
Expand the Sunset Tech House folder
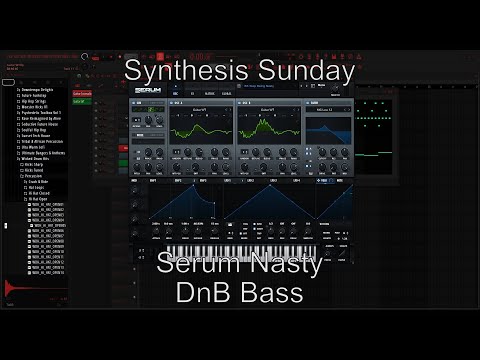33,136
